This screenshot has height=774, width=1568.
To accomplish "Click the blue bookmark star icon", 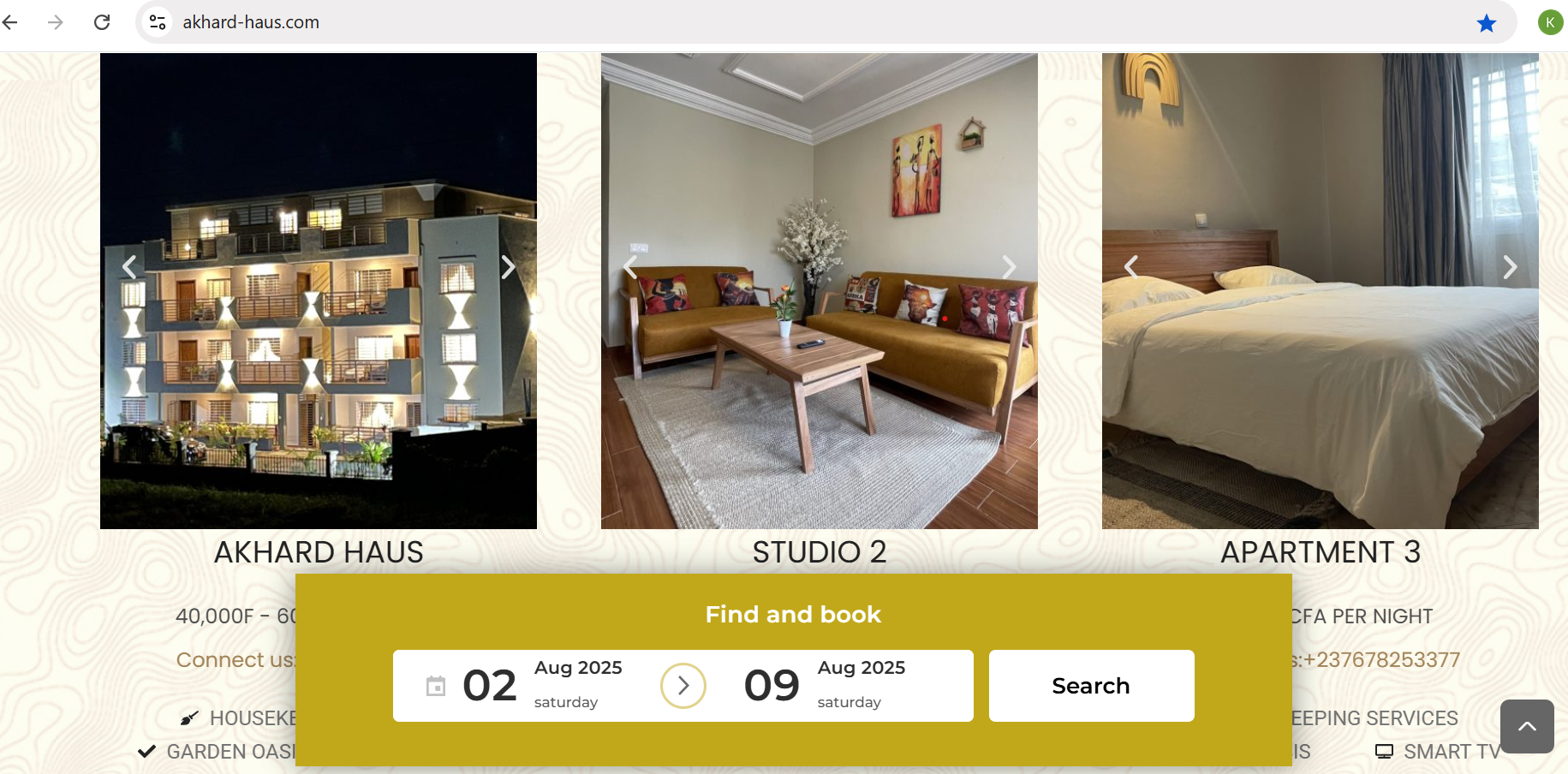I will click(x=1487, y=23).
